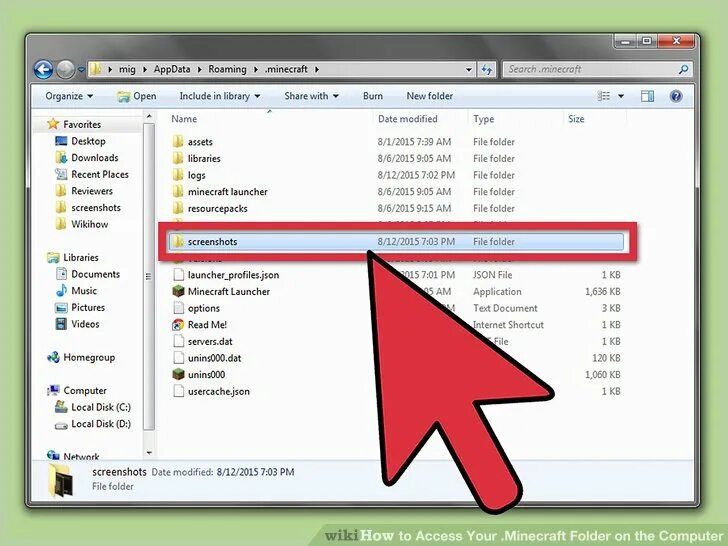Click the navigation pane scrollbar down arrow

point(149,453)
